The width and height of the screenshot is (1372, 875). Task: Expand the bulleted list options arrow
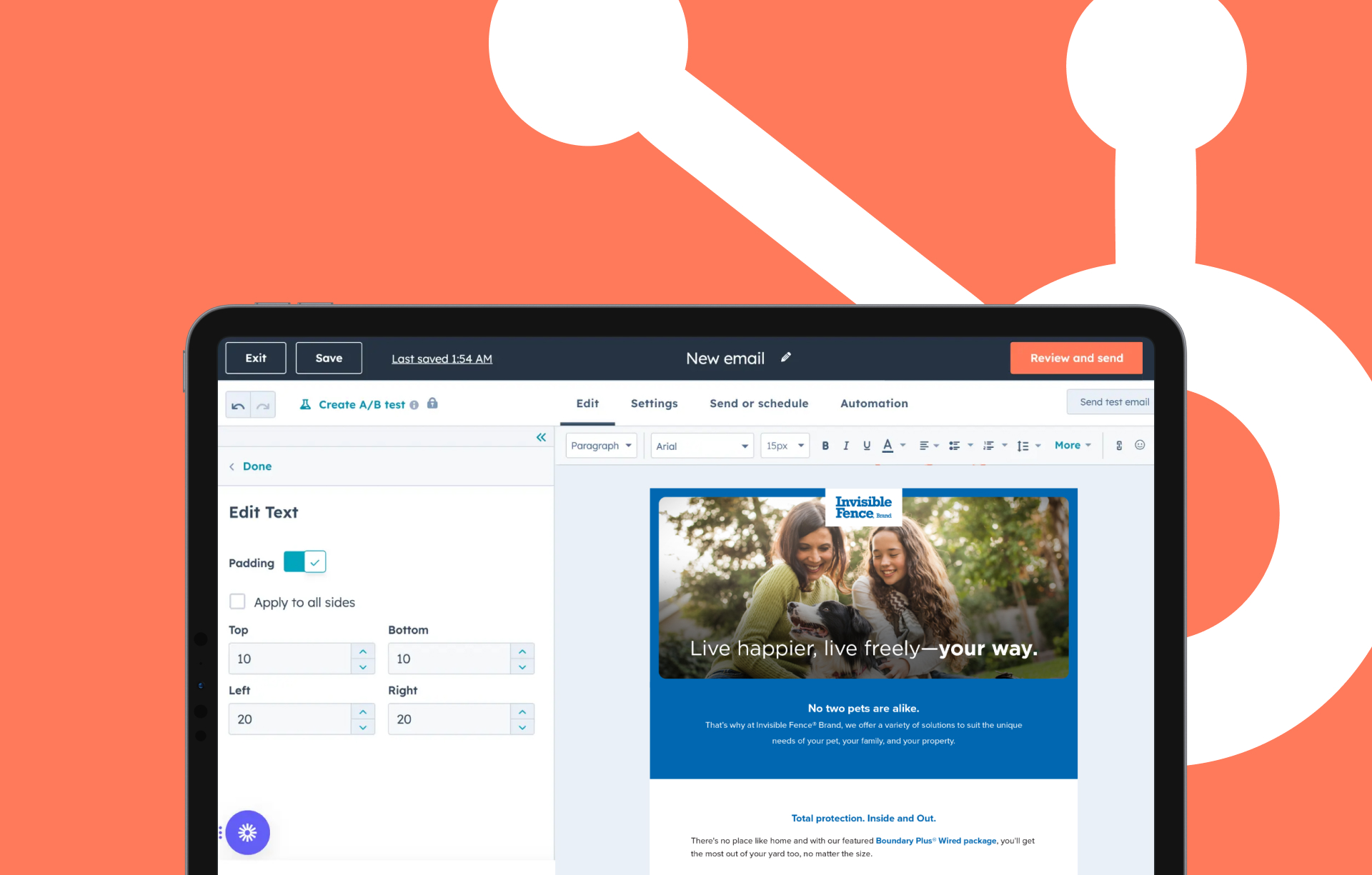[x=970, y=445]
